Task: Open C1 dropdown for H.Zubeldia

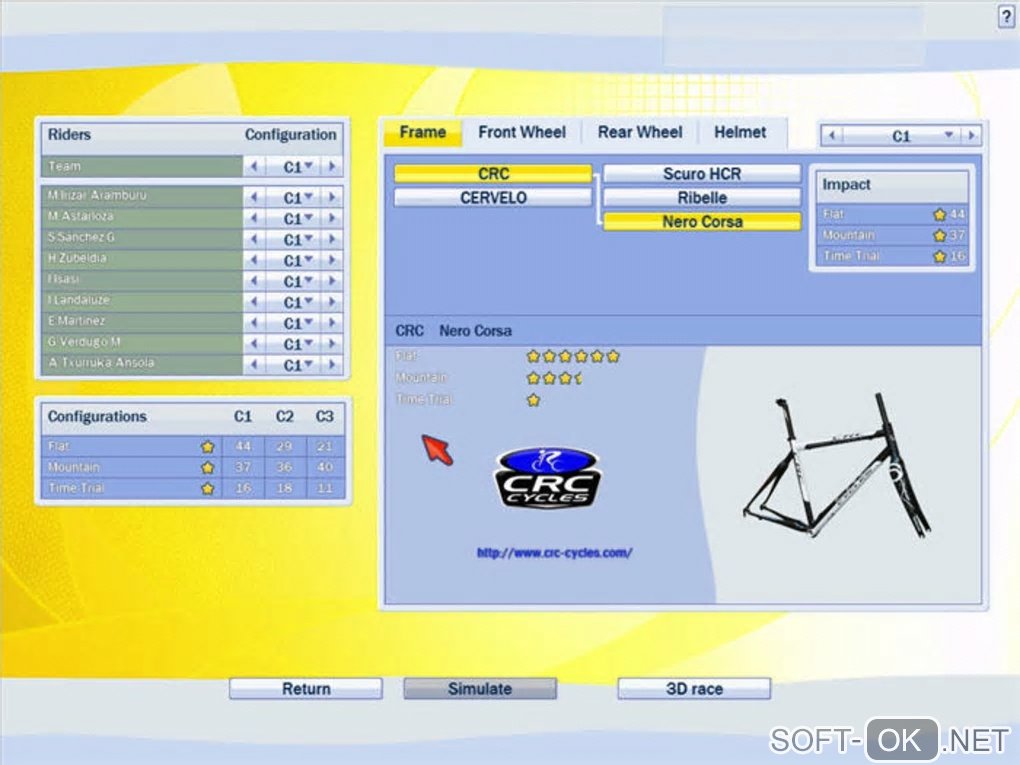Action: [x=293, y=260]
